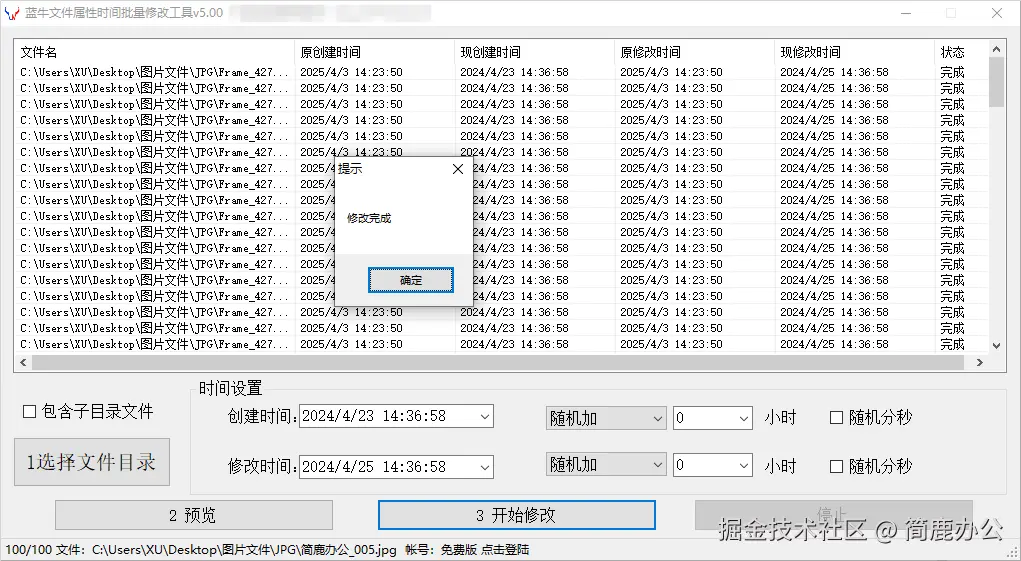Click 点击登陆 in the status bar

click(x=505, y=550)
